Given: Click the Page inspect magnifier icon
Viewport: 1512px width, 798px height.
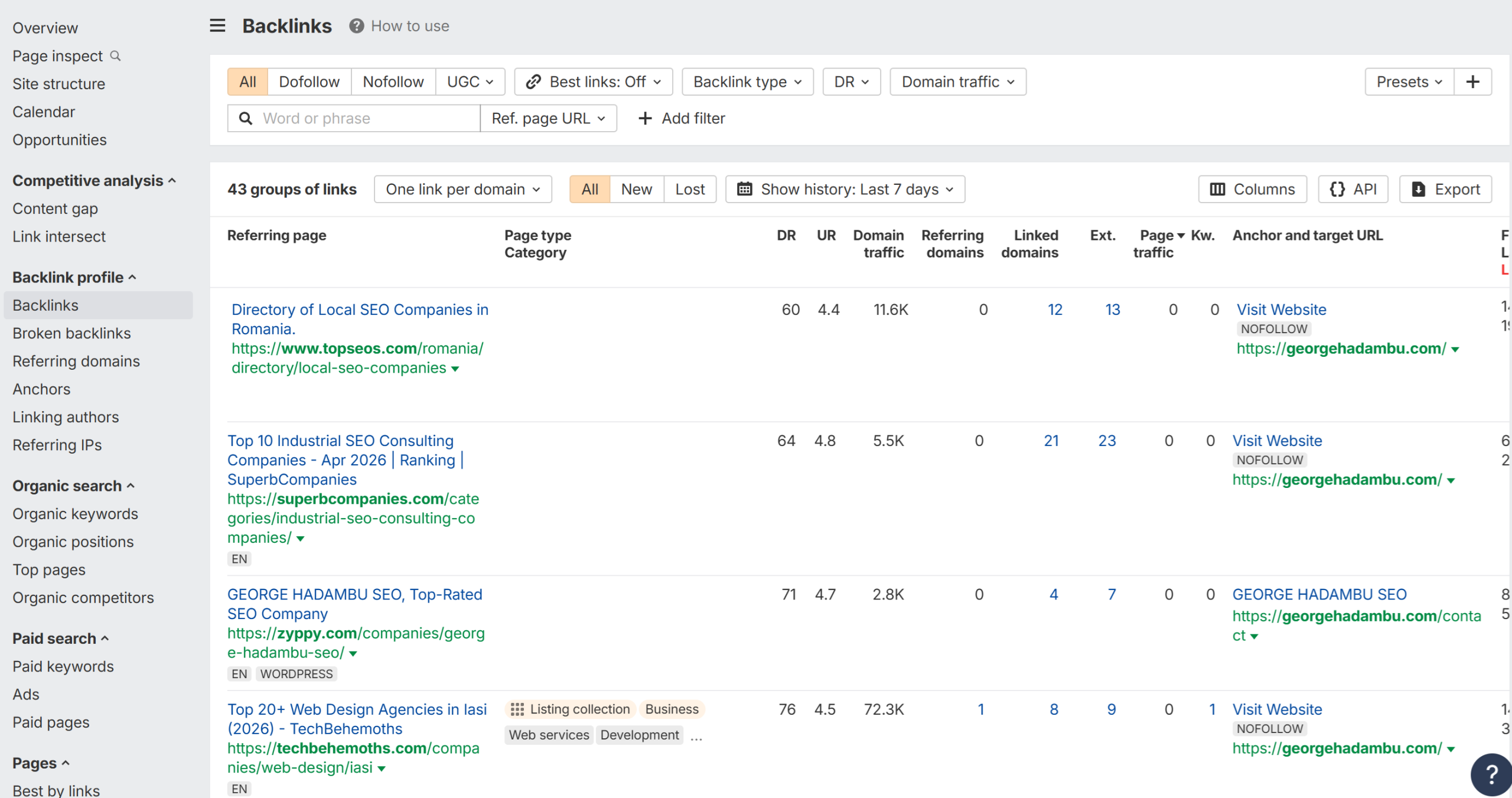Looking at the screenshot, I should click(x=116, y=56).
